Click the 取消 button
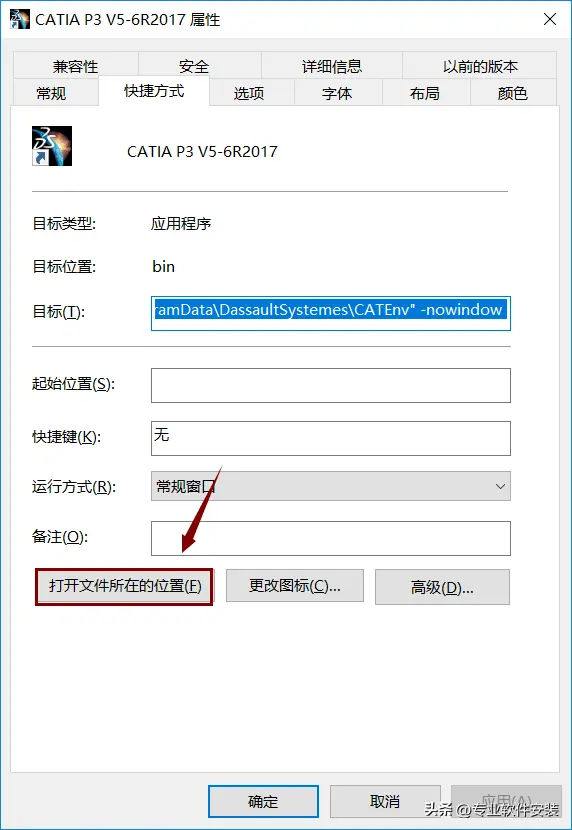This screenshot has width=572, height=830. pos(385,801)
